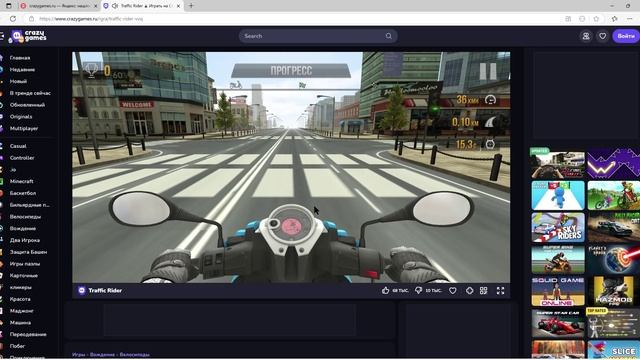This screenshot has width=640, height=360.
Task: Open Недавние in the sidebar
Action: [x=22, y=69]
